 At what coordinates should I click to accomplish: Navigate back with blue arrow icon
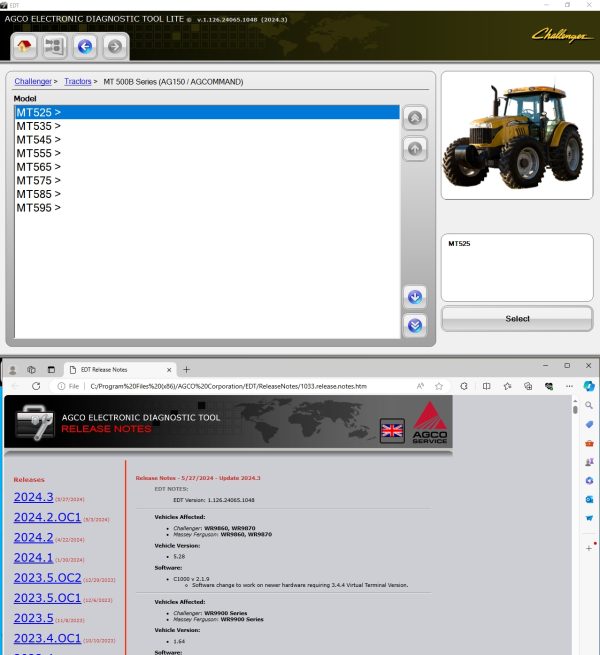(85, 46)
